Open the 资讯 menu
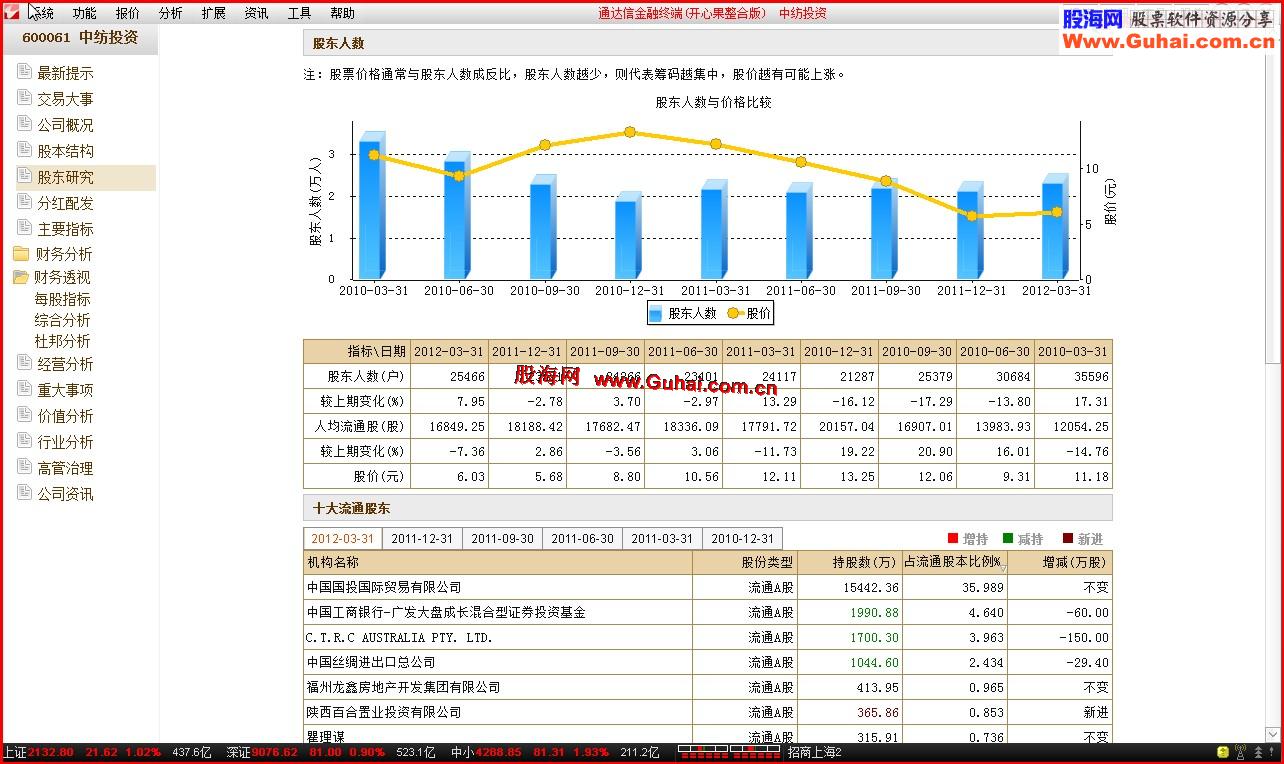1284x764 pixels. (x=256, y=13)
